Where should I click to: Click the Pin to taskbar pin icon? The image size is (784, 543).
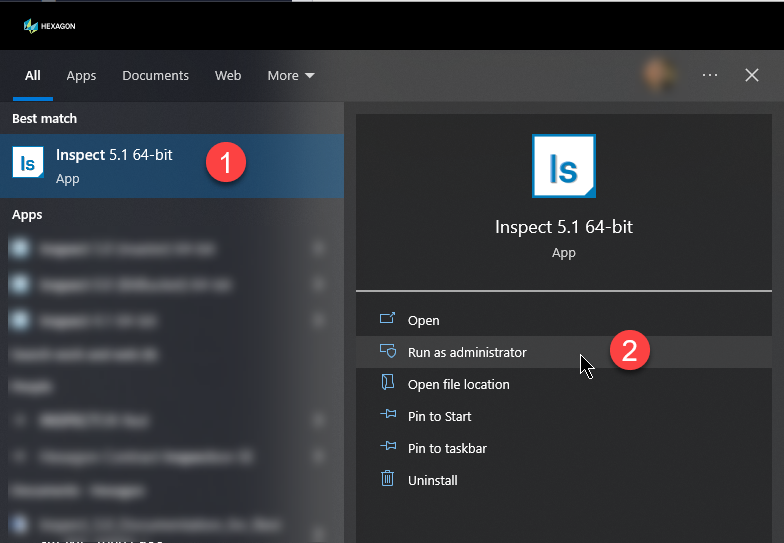click(388, 446)
